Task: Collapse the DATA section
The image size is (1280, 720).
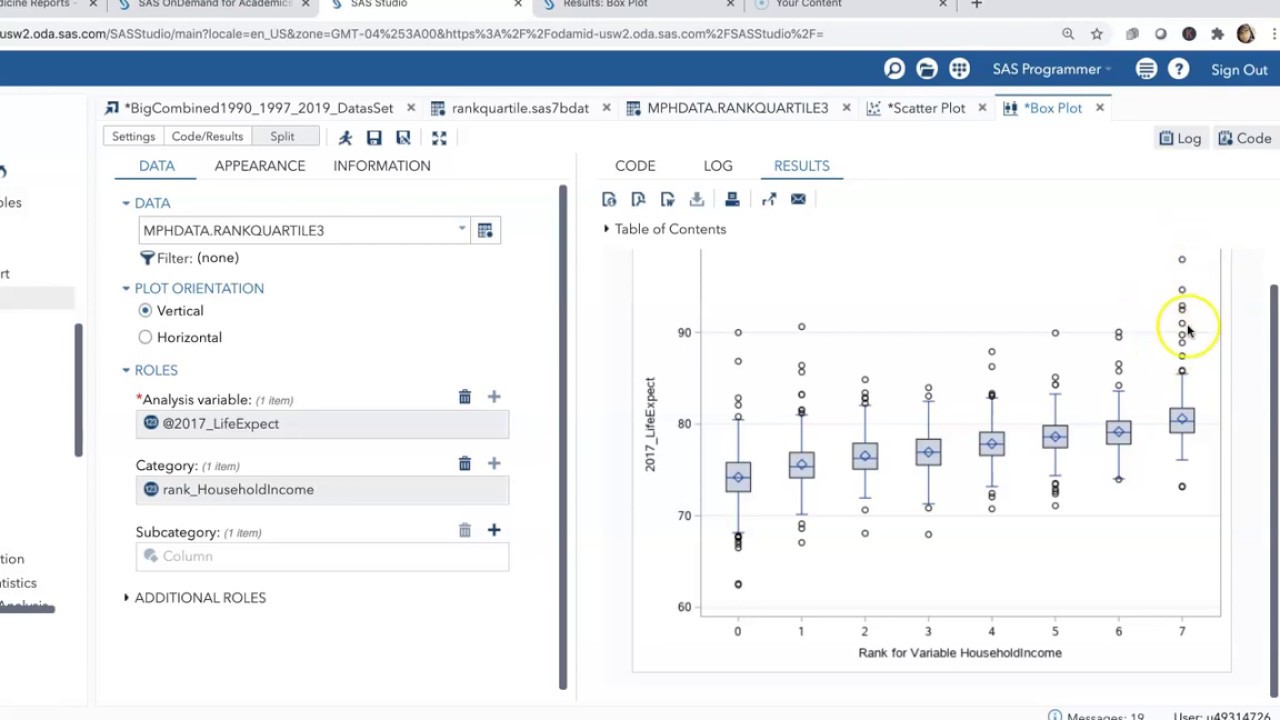Action: pyautogui.click(x=126, y=203)
